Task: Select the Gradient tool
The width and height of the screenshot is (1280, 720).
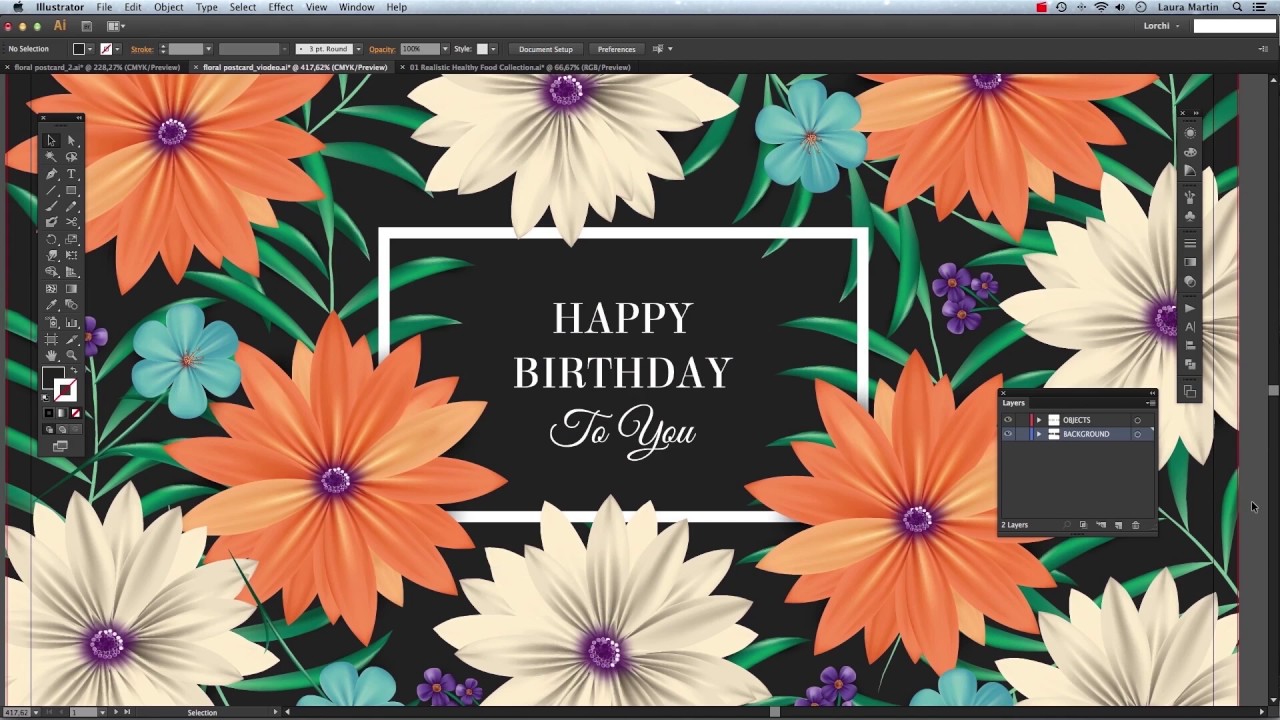Action: [71, 288]
